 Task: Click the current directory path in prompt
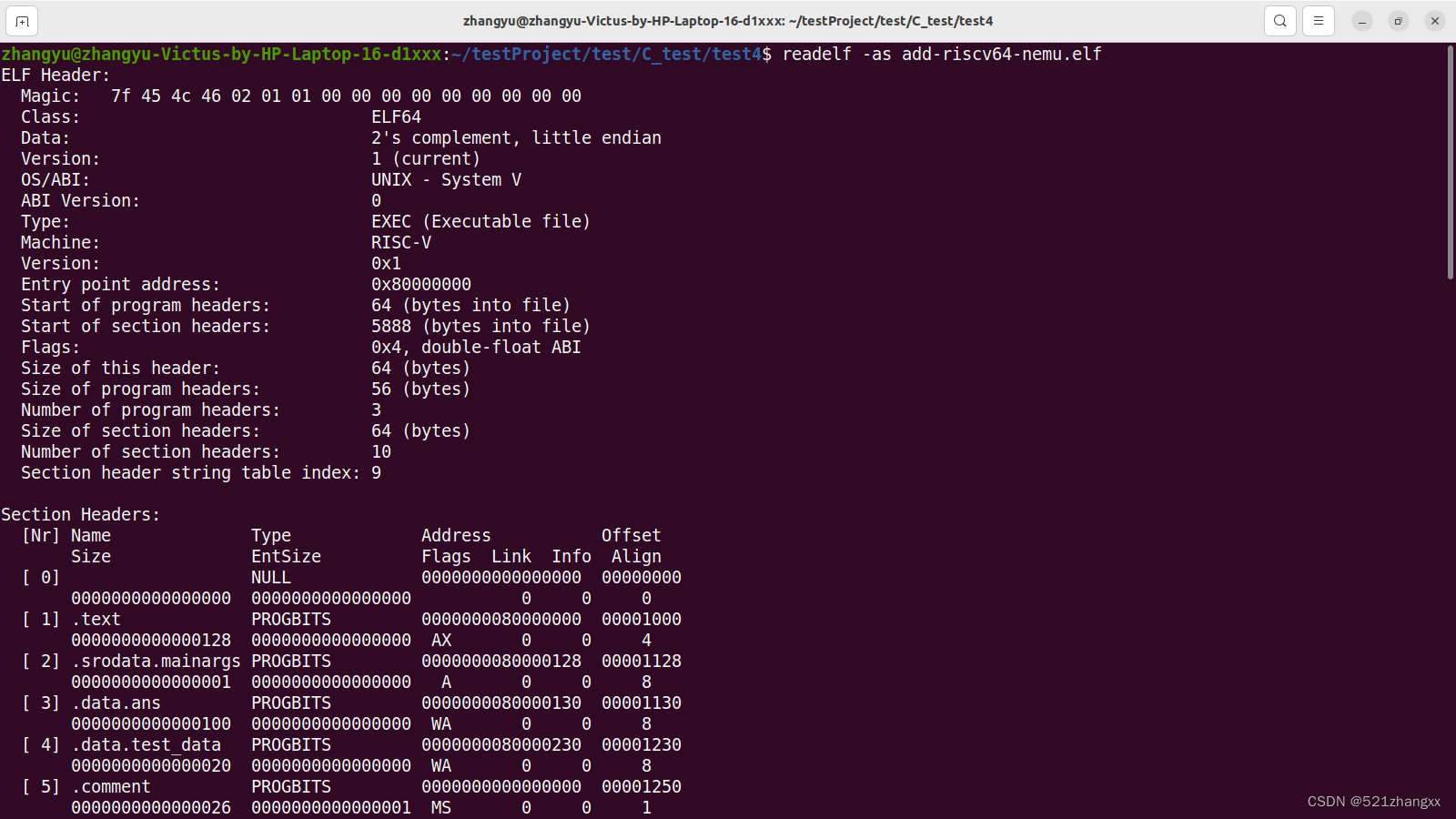606,54
